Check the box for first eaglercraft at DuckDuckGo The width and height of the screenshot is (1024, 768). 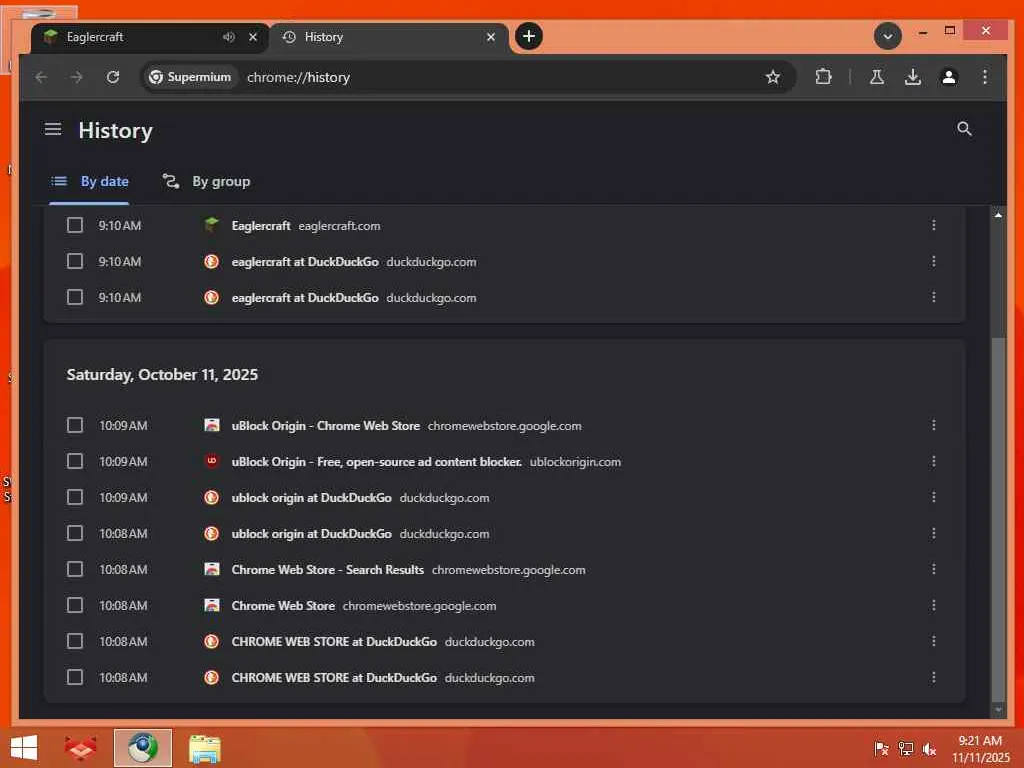coord(75,261)
